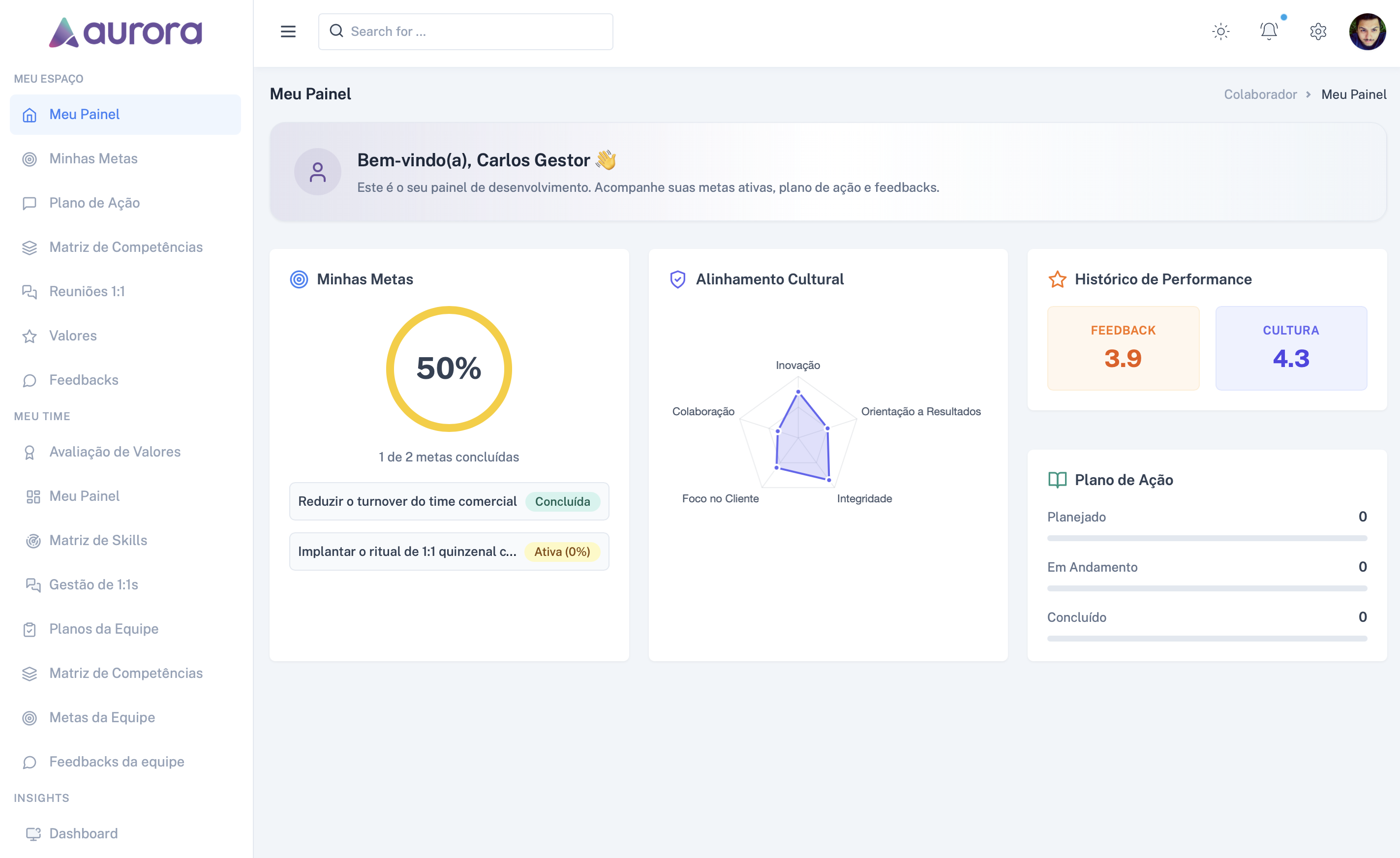The width and height of the screenshot is (1400, 858).
Task: Open Valores menu item
Action: pyautogui.click(x=125, y=336)
